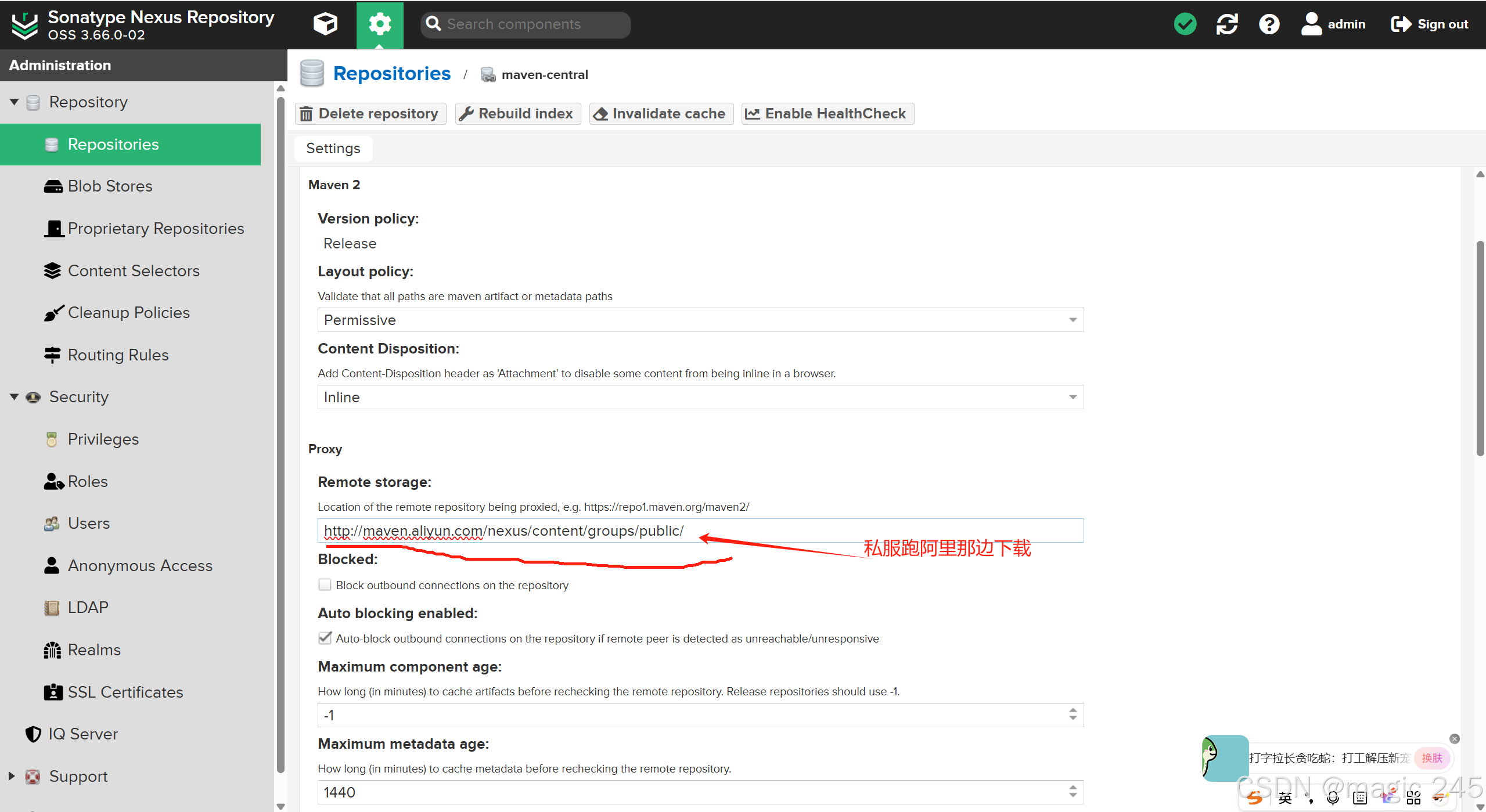This screenshot has width=1486, height=812.
Task: Expand the Support tree section
Action: pyautogui.click(x=12, y=776)
